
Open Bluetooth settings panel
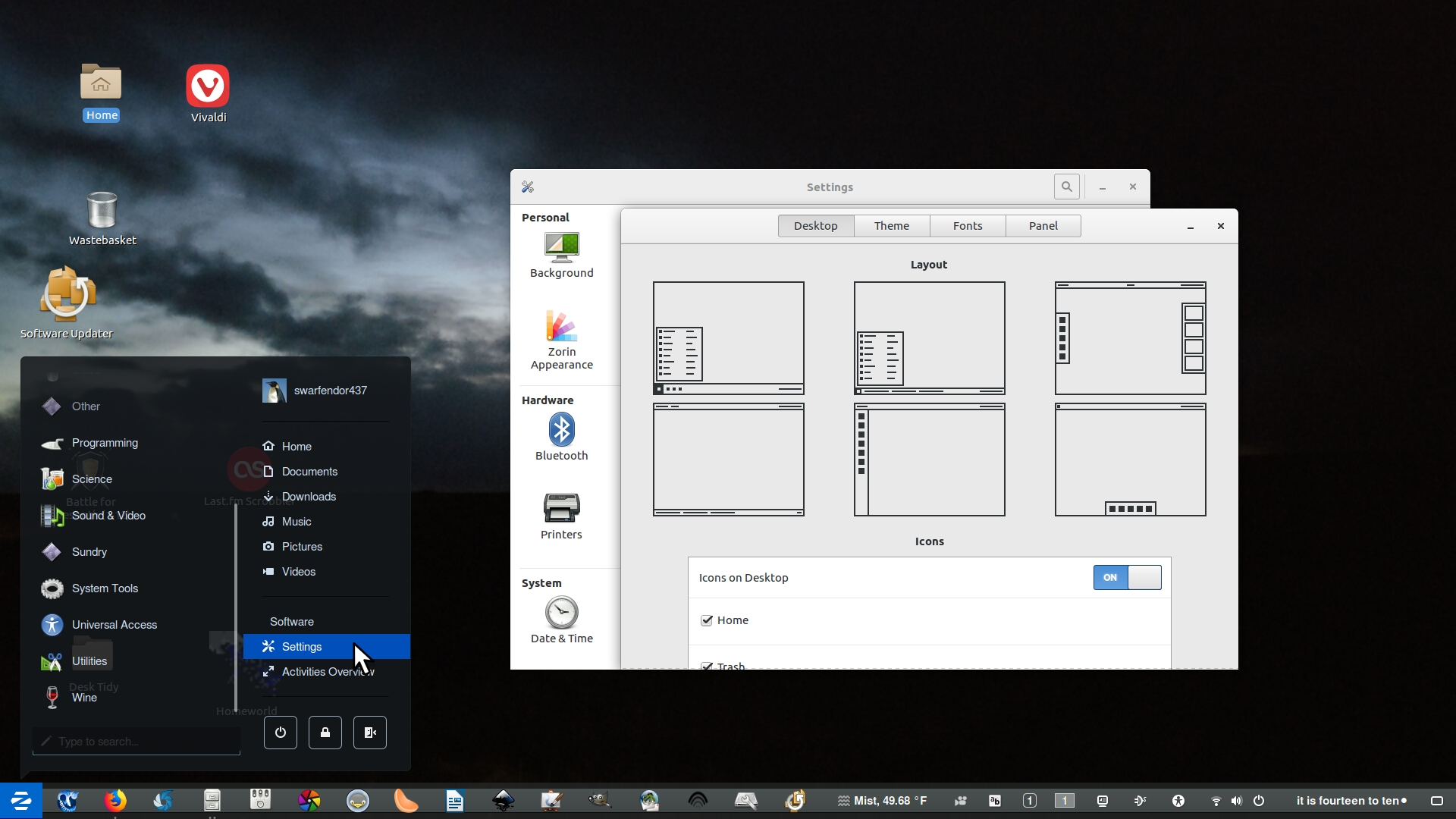[x=561, y=437]
